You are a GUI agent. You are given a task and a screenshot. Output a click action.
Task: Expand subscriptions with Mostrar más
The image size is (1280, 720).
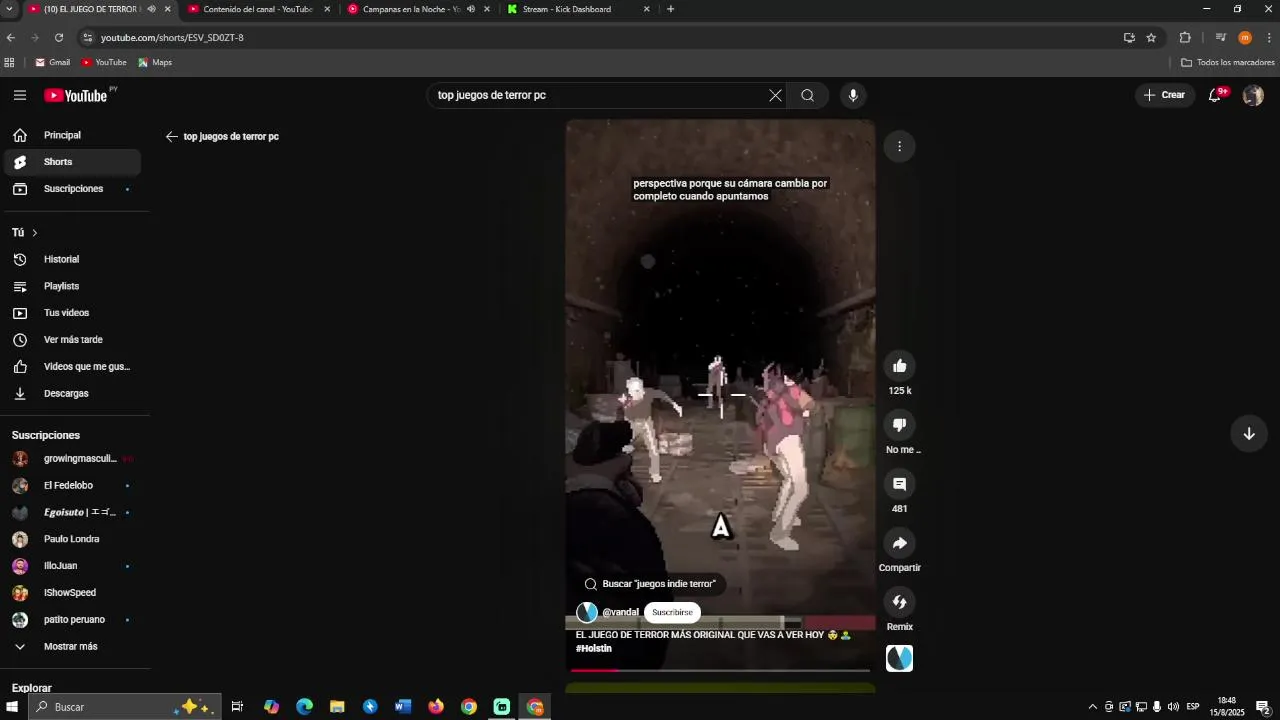click(x=70, y=647)
